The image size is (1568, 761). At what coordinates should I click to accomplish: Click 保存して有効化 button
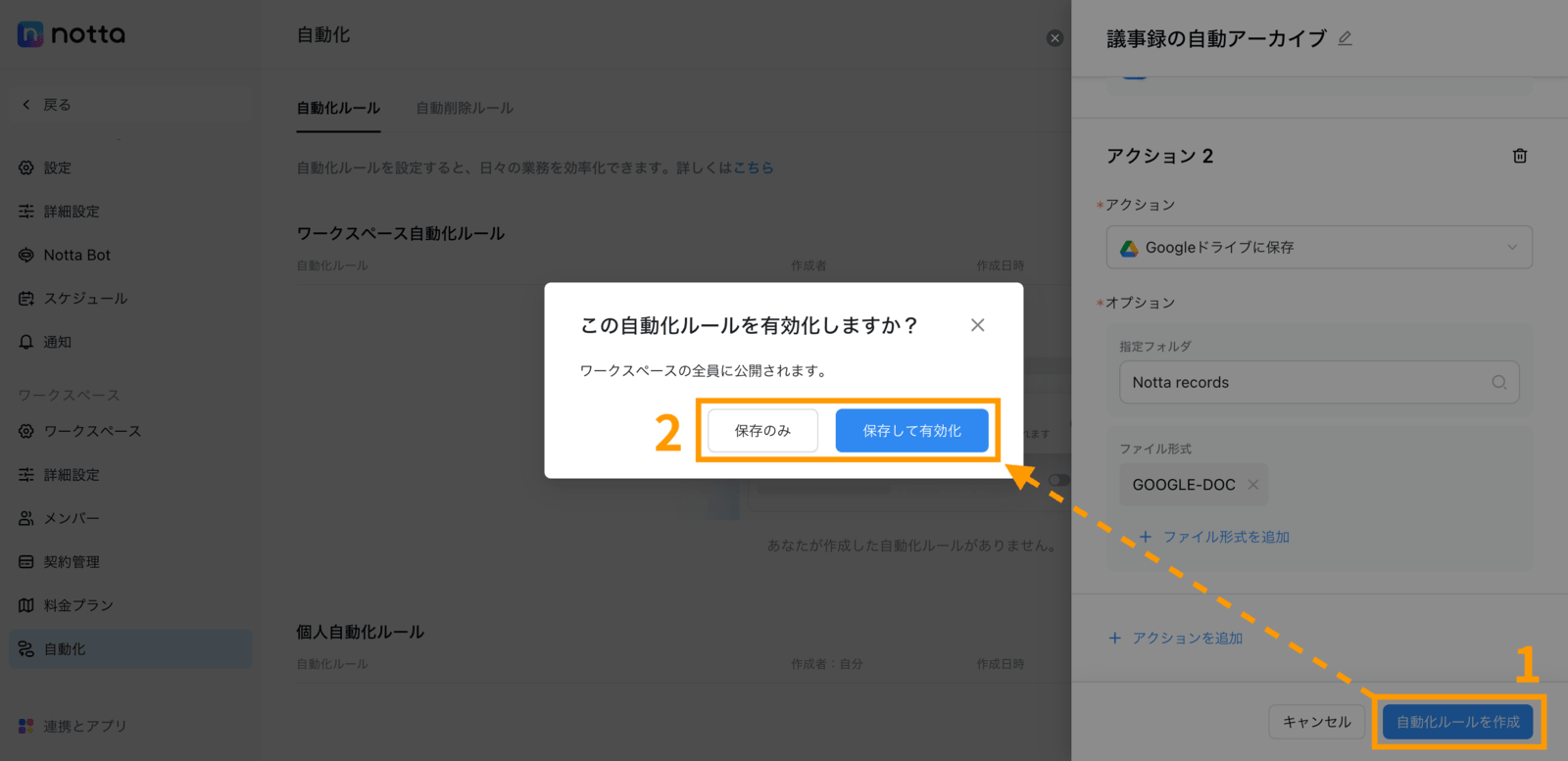coord(911,431)
